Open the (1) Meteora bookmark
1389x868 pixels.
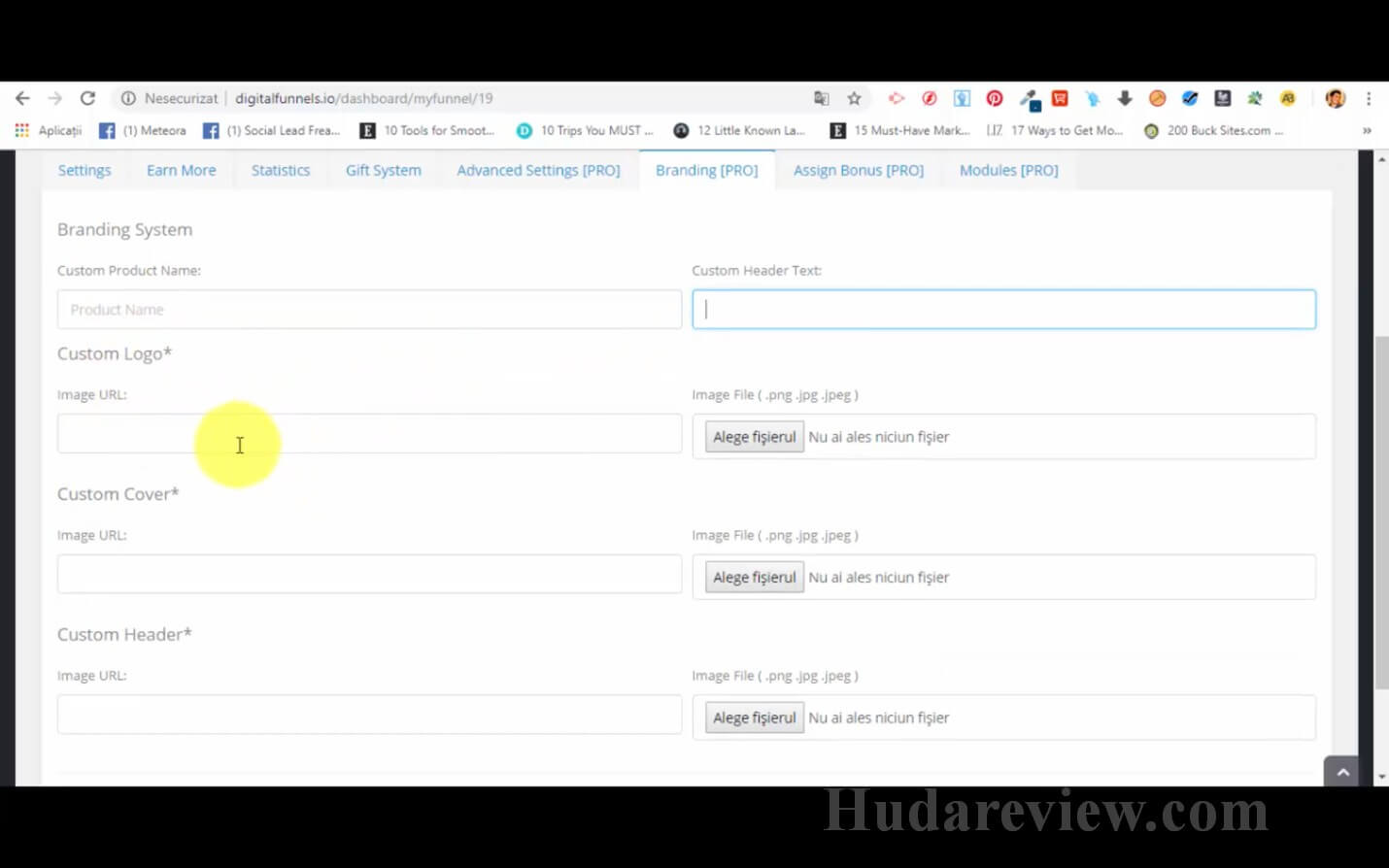(x=143, y=130)
